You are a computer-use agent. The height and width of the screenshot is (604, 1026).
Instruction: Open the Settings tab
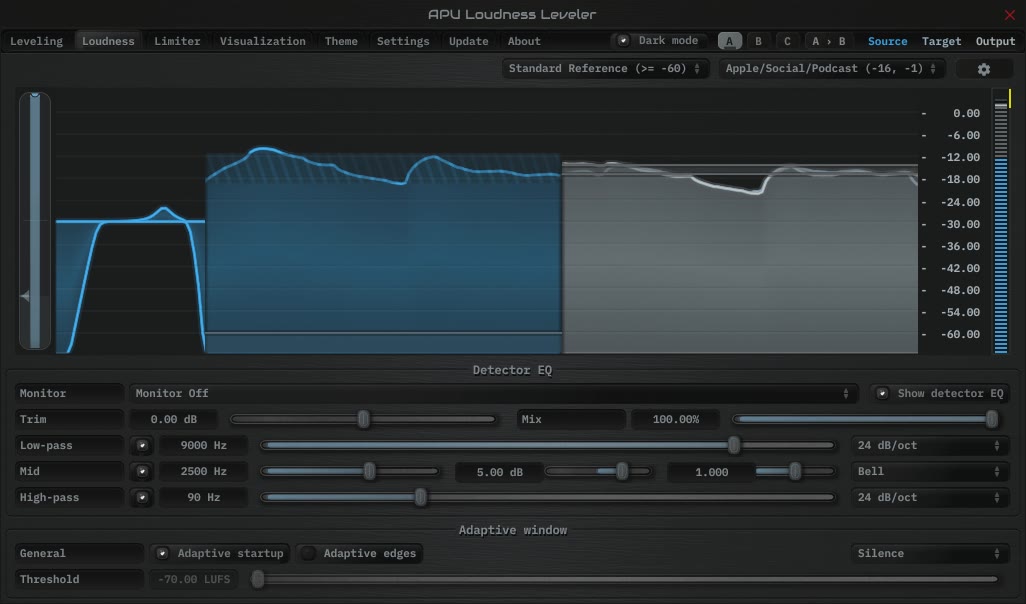click(403, 41)
